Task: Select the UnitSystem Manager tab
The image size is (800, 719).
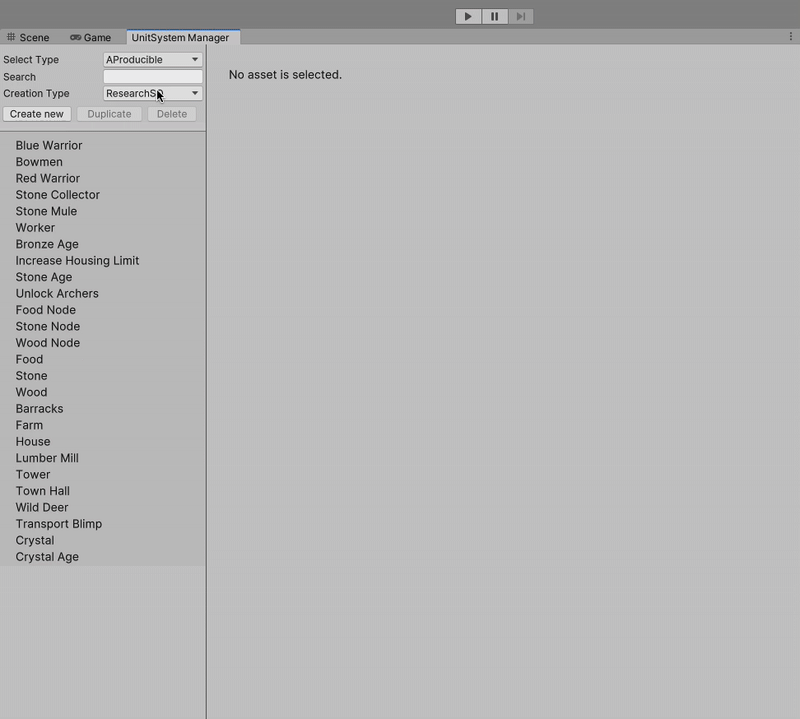Action: tap(180, 38)
